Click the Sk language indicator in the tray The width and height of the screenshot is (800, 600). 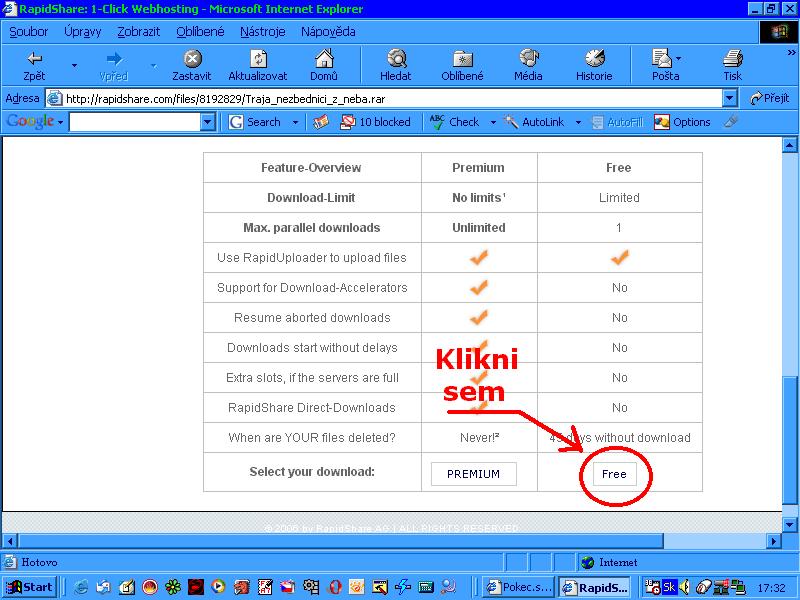pos(669,587)
